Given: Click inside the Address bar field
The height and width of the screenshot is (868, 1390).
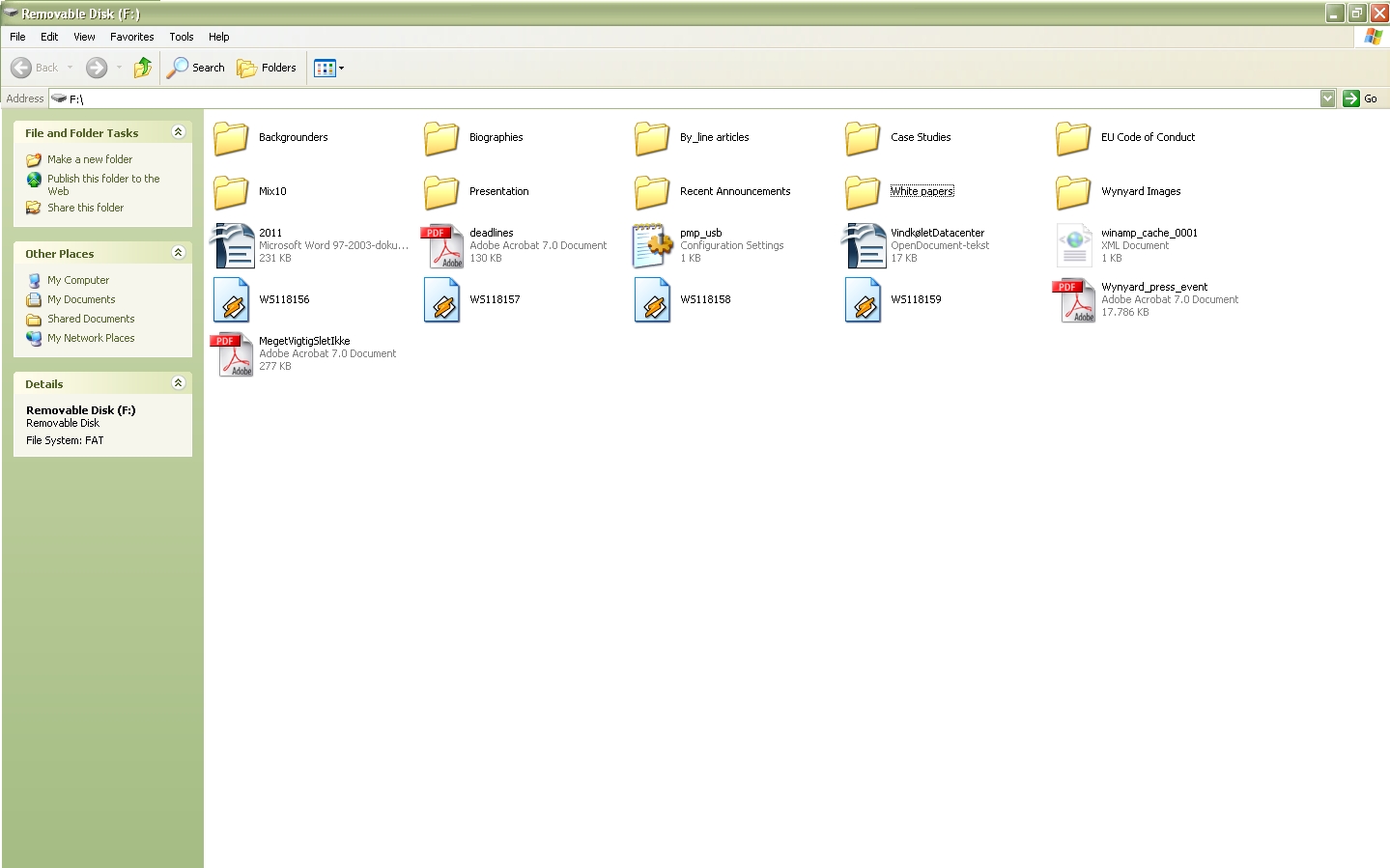Looking at the screenshot, I should coord(676,98).
